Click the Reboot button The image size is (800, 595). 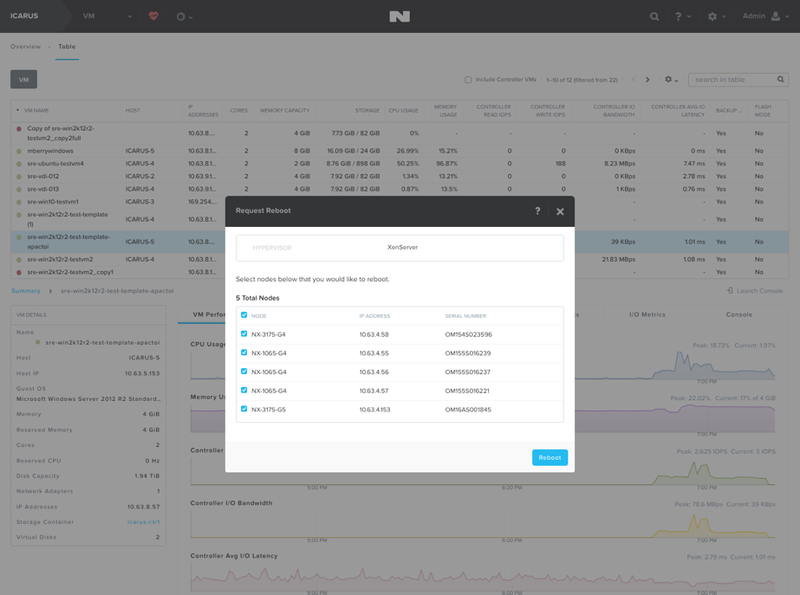coord(549,457)
